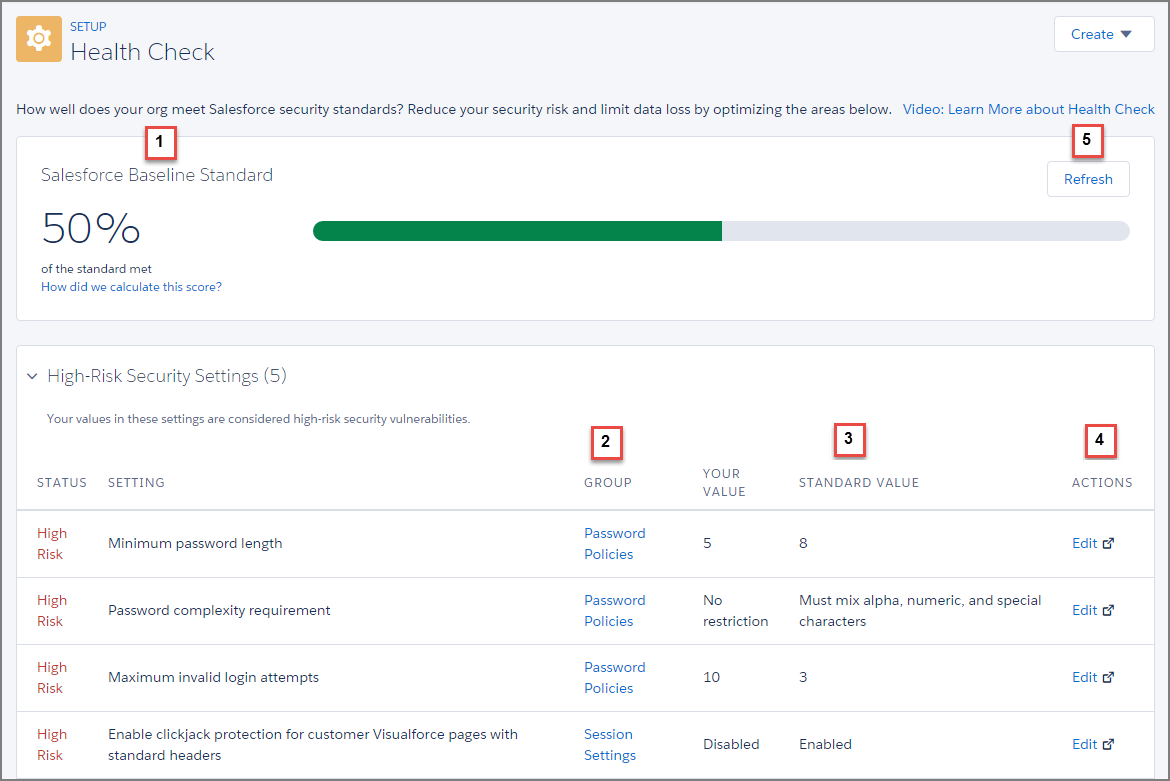Click the green baseline score progress bar
Screen dimensions: 1170x781
517,230
